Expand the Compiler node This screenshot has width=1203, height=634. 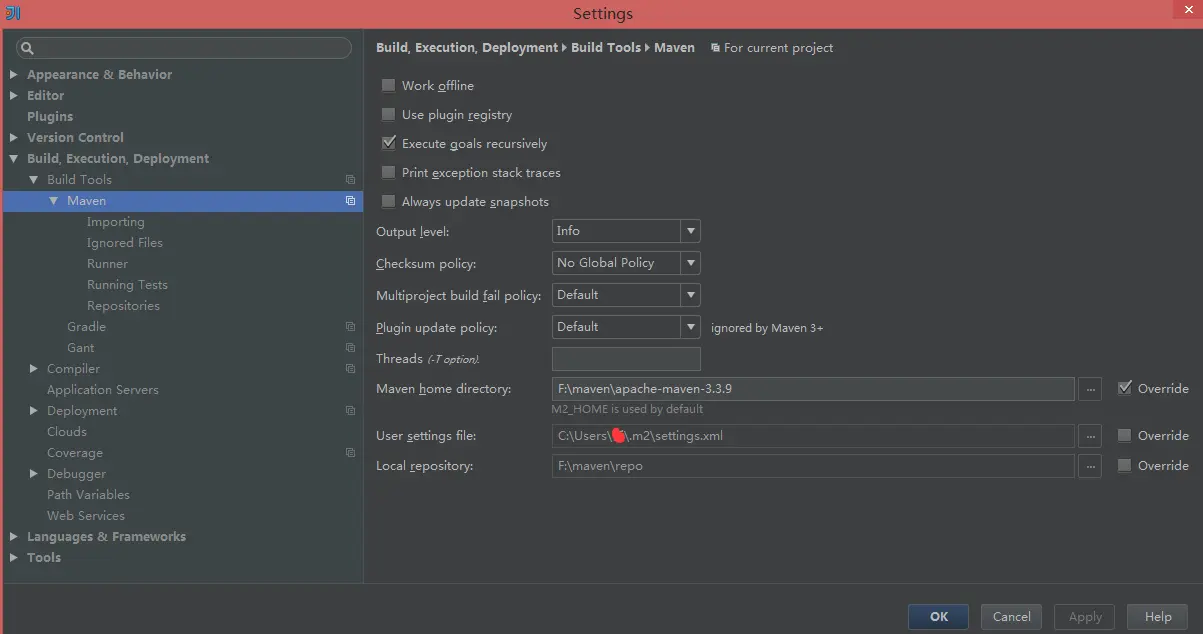(x=34, y=369)
